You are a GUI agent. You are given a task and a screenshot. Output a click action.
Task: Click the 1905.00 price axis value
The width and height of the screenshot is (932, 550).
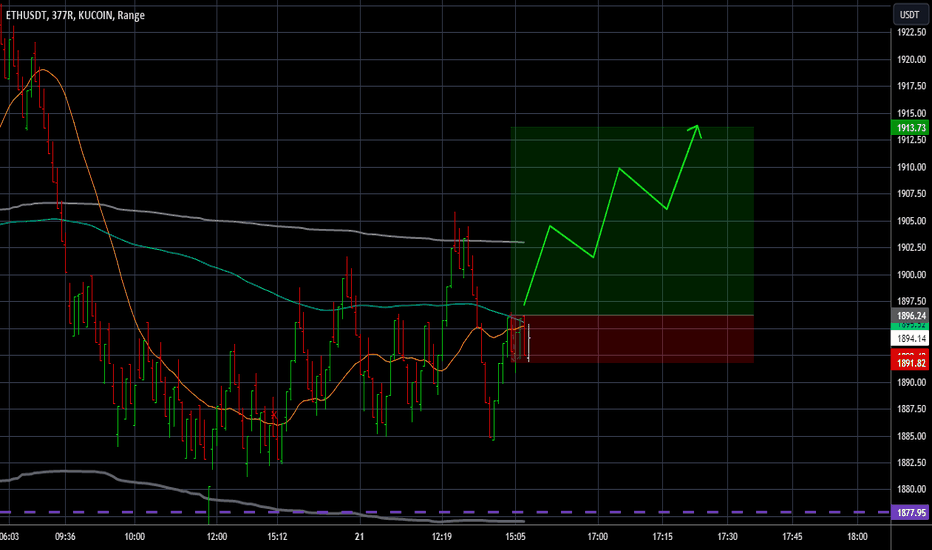point(911,221)
